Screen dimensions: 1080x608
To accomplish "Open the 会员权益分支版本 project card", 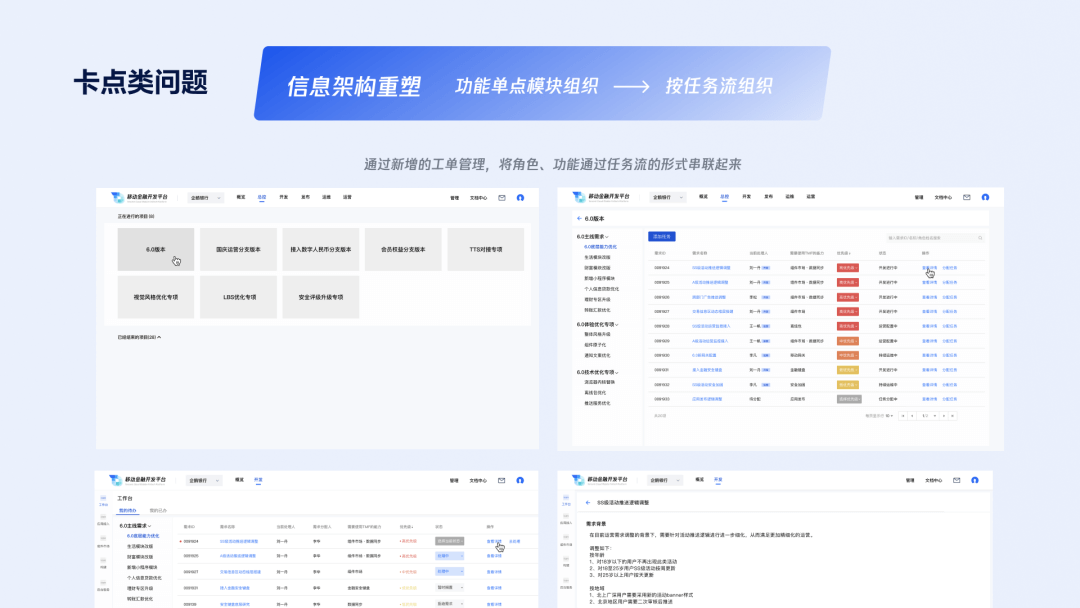I will (x=404, y=249).
